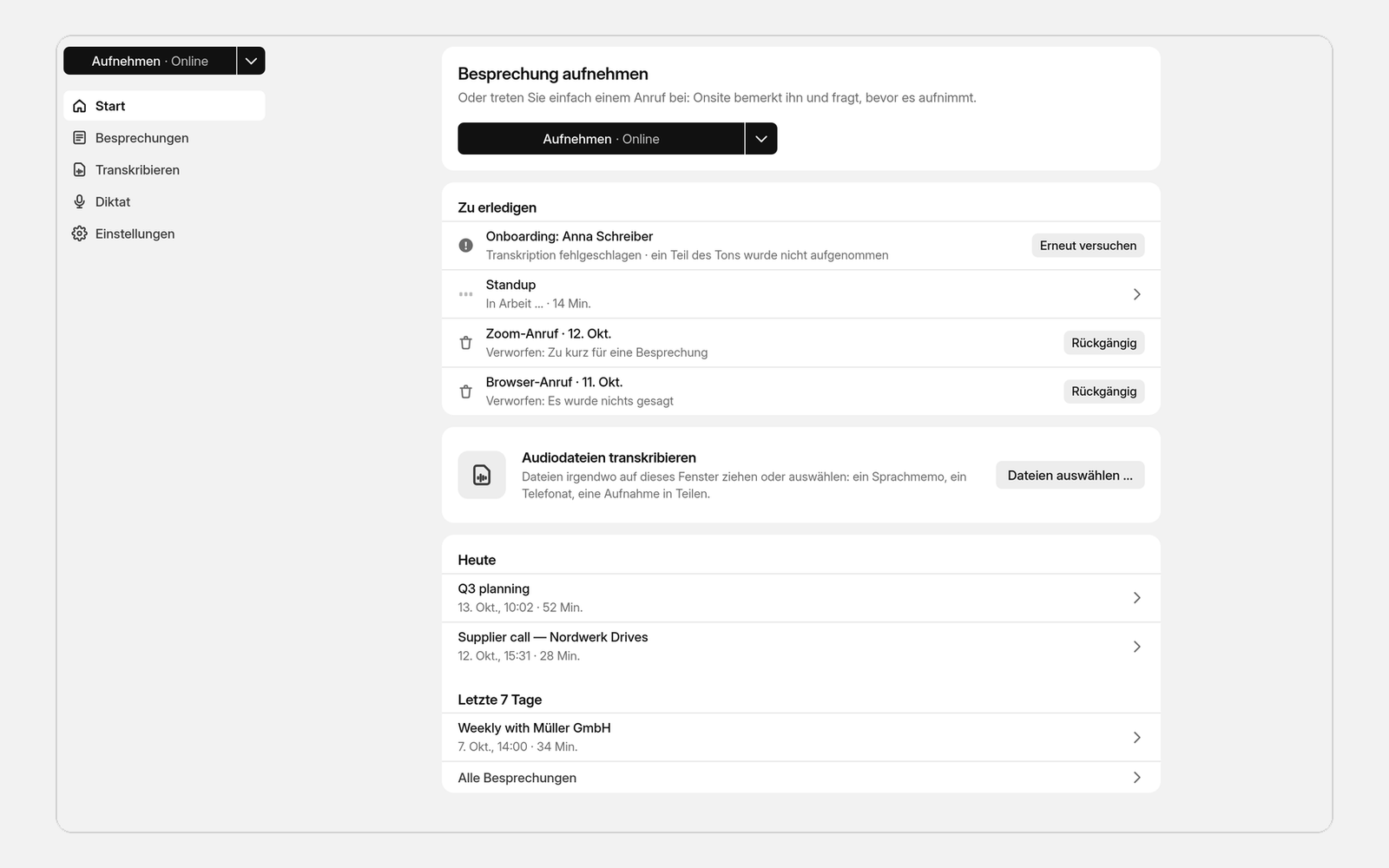Click Supplier call — Nordwerk Drives title
The image size is (1389, 868).
(x=553, y=637)
